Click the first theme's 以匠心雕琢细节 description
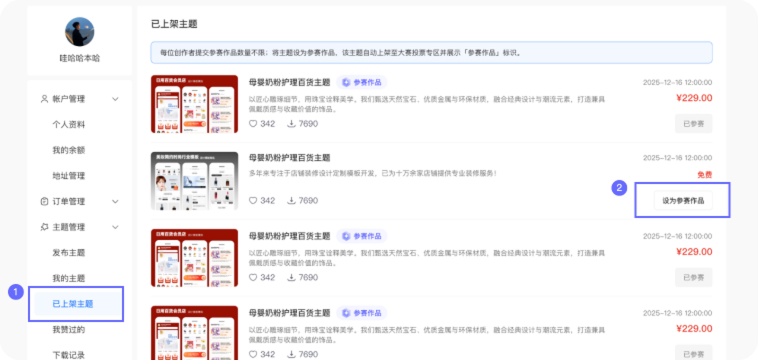 click(427, 104)
